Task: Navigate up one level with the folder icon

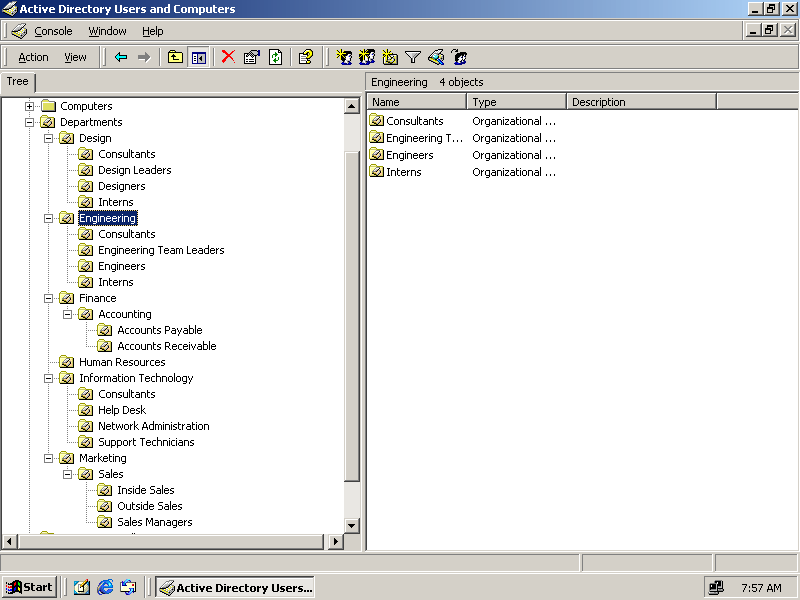Action: point(175,57)
